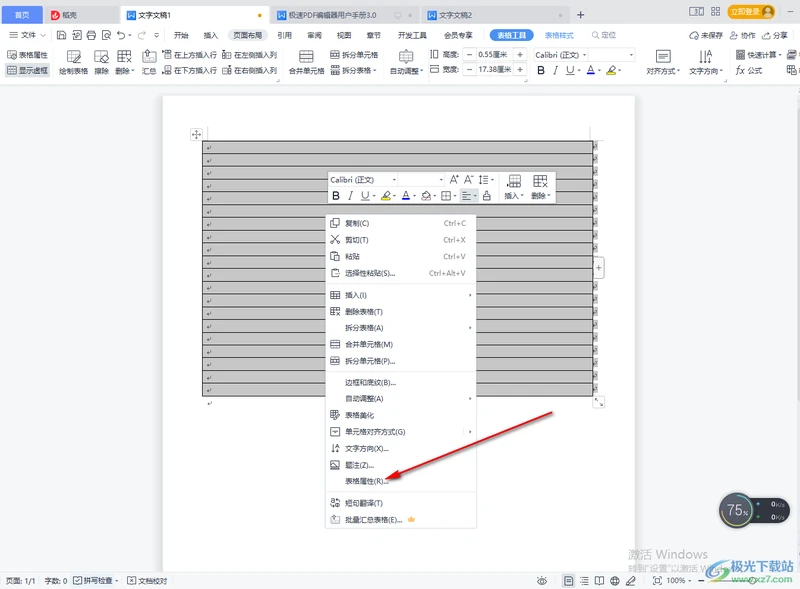800x589 pixels.
Task: Apply ribbon font color A swatch
Action: [x=590, y=70]
